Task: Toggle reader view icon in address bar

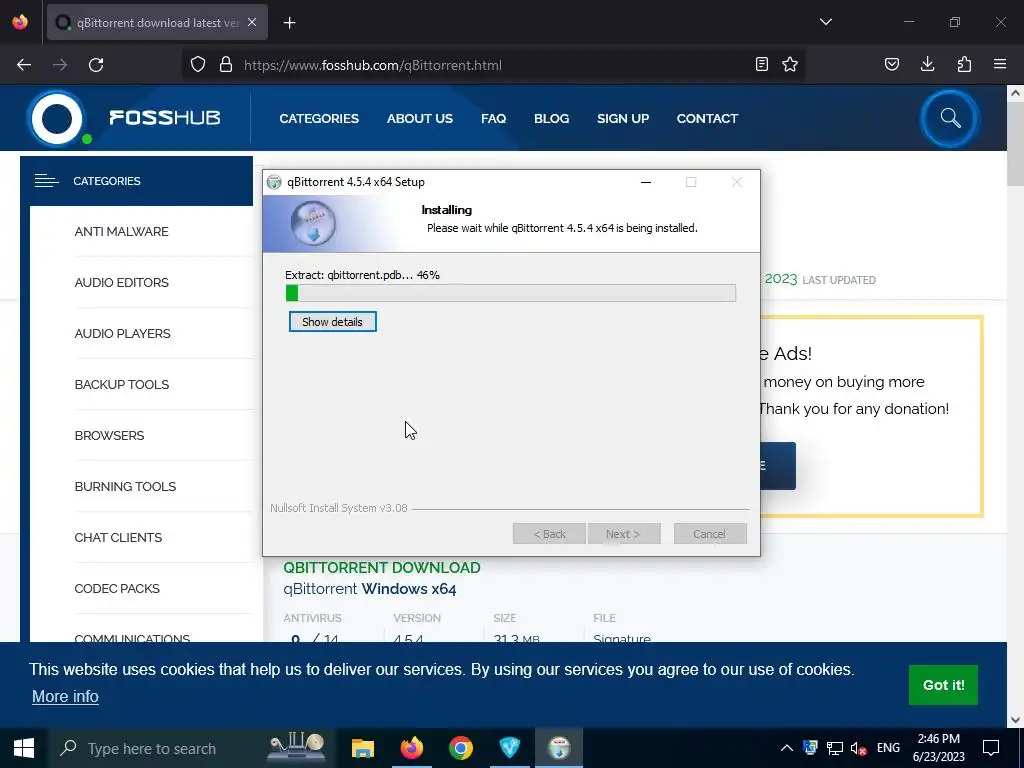Action: [761, 65]
